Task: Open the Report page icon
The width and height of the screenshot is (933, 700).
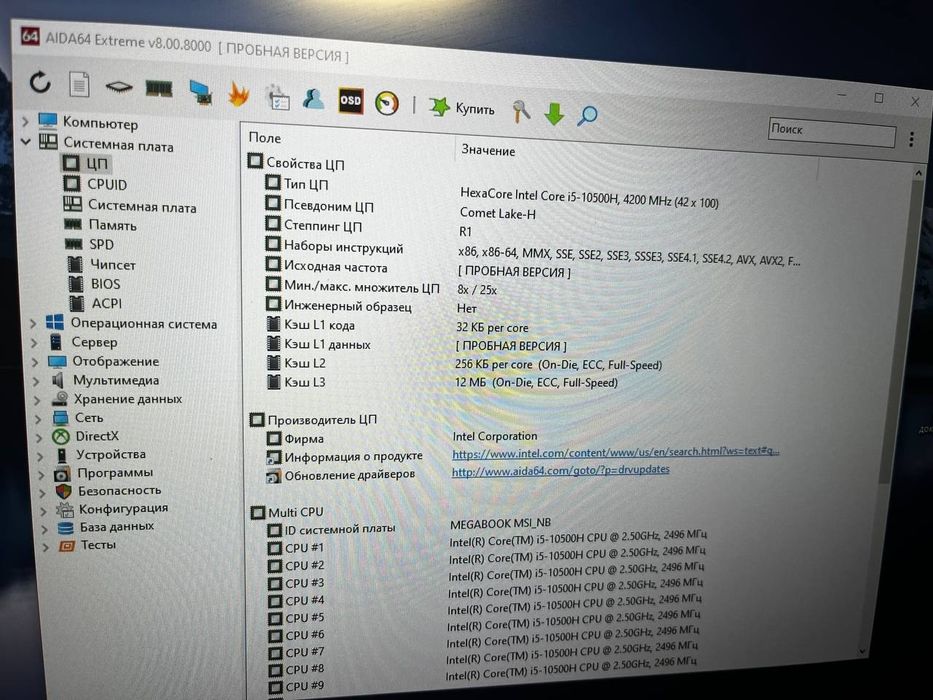Action: (79, 84)
